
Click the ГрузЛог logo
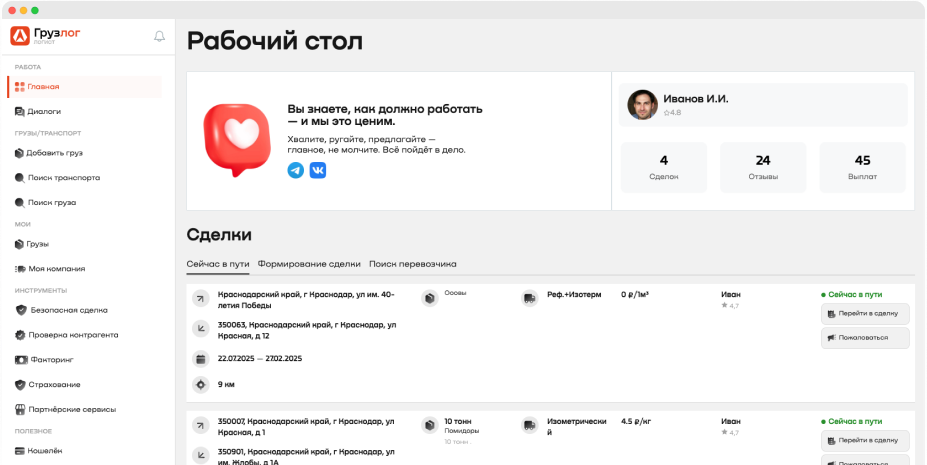pyautogui.click(x=46, y=36)
